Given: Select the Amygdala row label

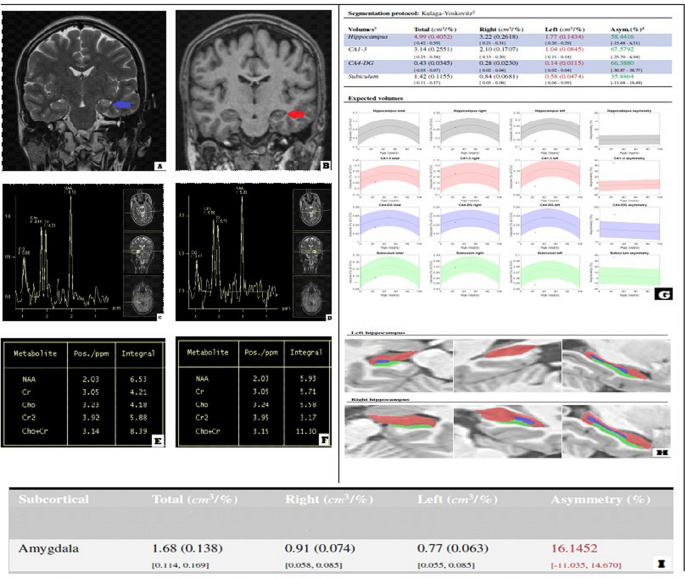Looking at the screenshot, I should (48, 549).
